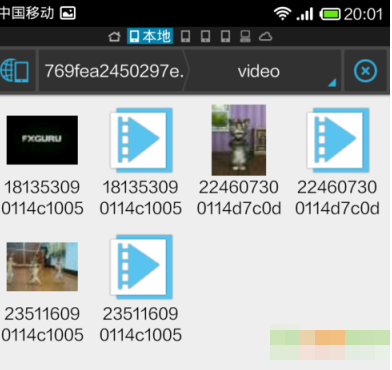The height and width of the screenshot is (370, 392).
Task: Tap the picture notification icon in status bar
Action: 68,14
